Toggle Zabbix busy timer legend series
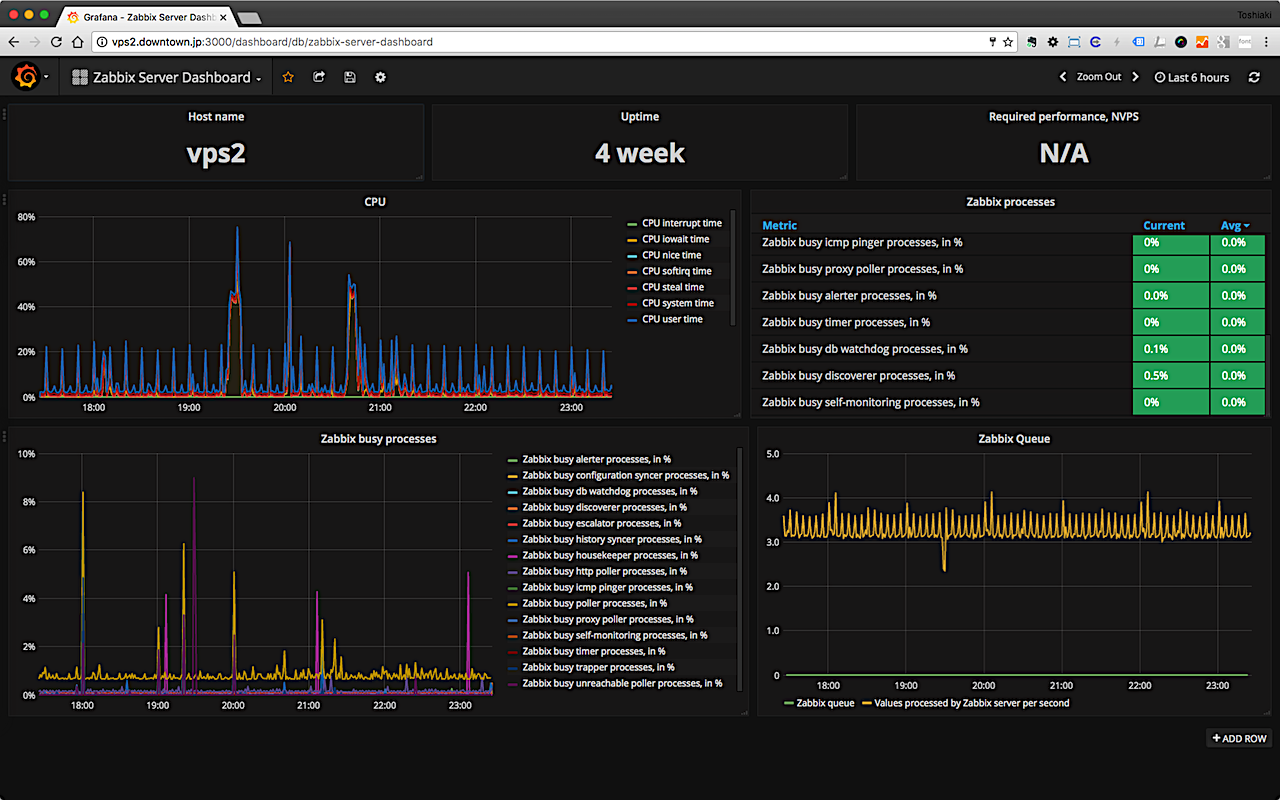Screen dimensions: 1280x800 tap(594, 651)
